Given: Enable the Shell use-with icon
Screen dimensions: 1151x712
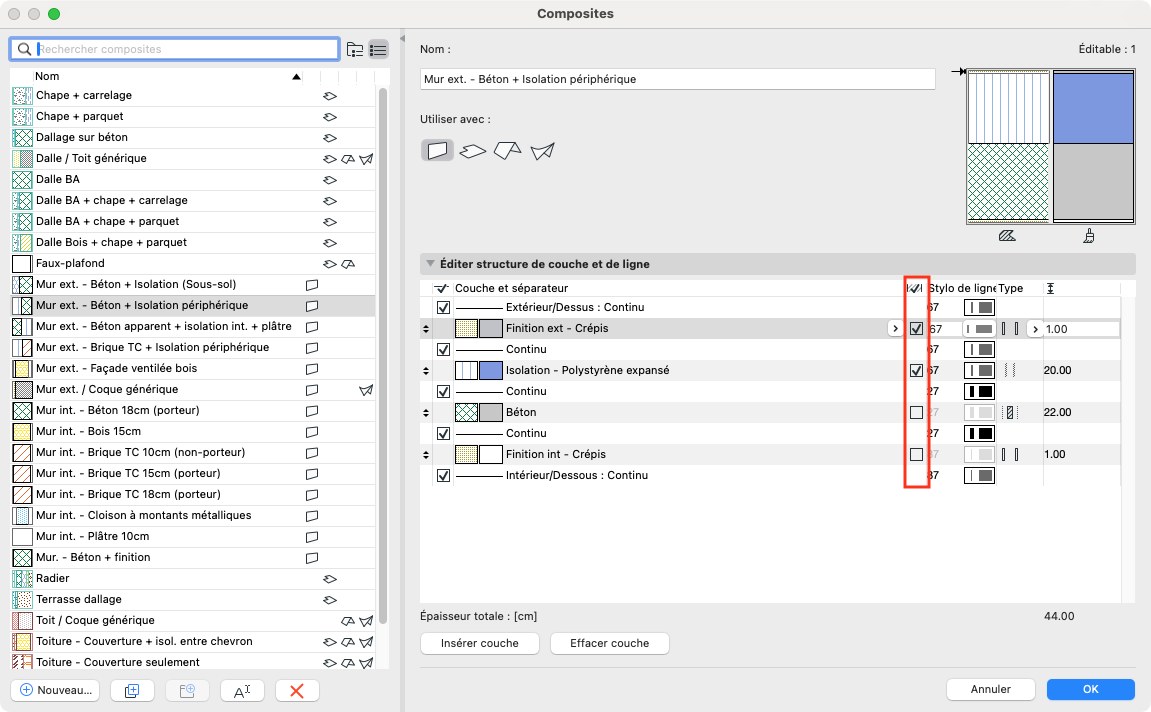Looking at the screenshot, I should 542,150.
